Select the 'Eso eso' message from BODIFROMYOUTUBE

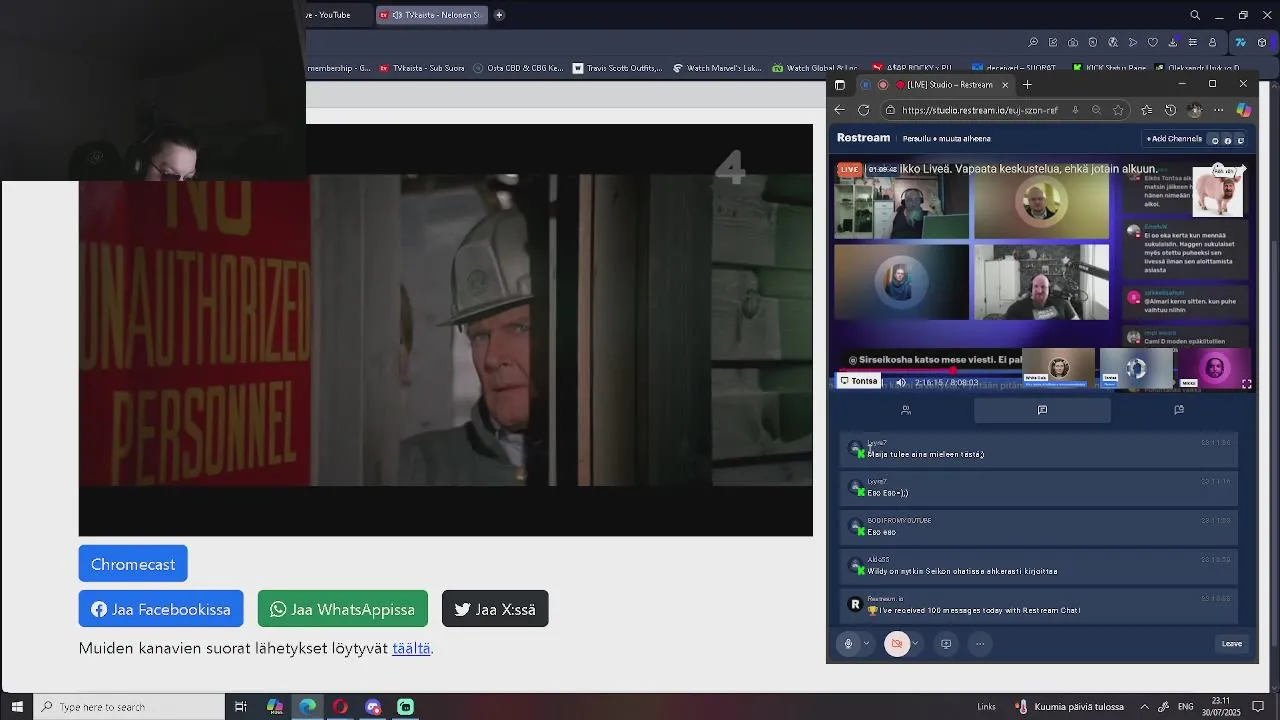point(1039,527)
